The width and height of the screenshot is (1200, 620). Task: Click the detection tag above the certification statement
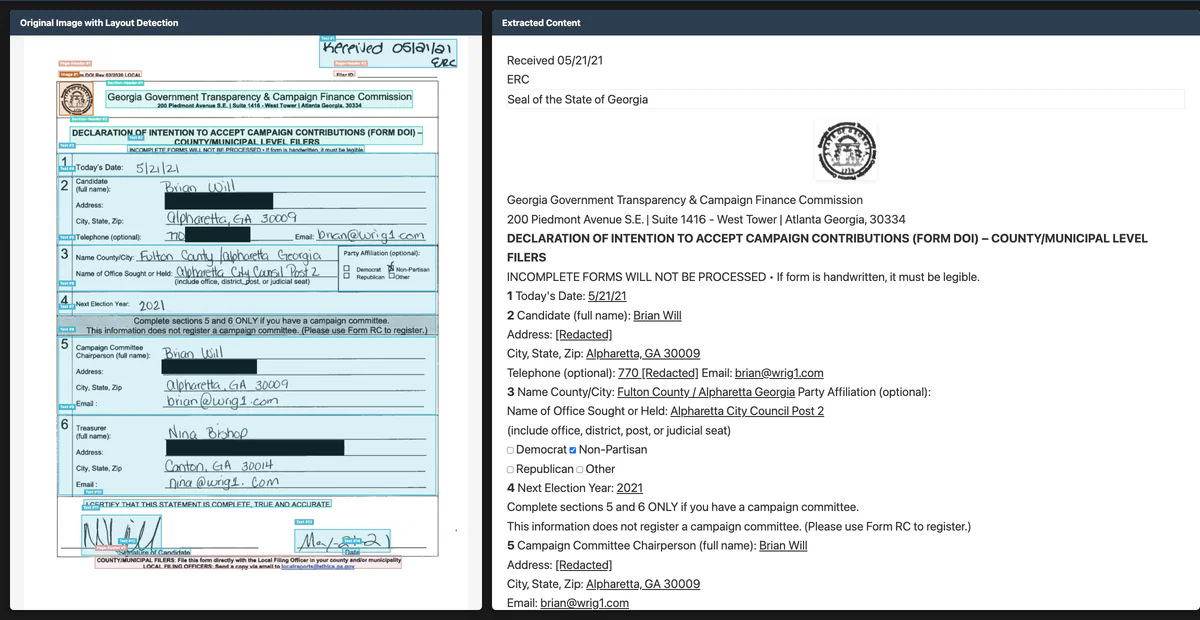tap(91, 508)
